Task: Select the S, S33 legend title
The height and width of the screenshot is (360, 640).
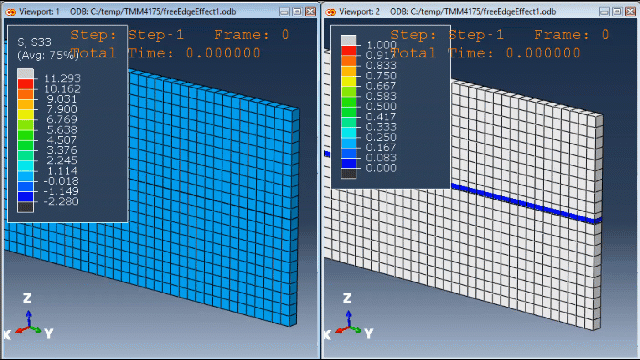Action: (x=35, y=42)
